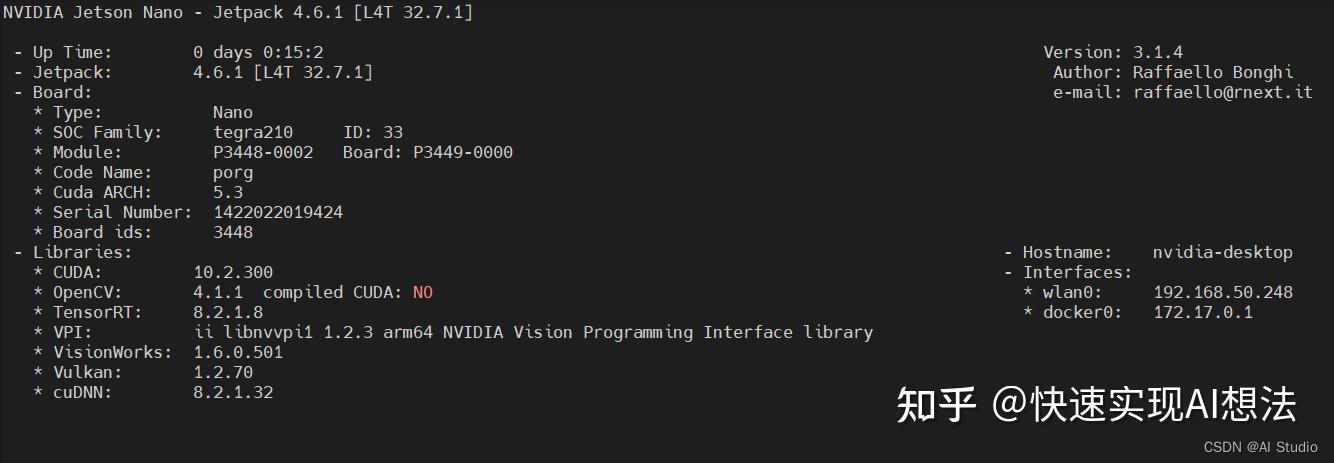Select the CUDA version 10.2.300
This screenshot has height=463, width=1334.
tap(233, 272)
